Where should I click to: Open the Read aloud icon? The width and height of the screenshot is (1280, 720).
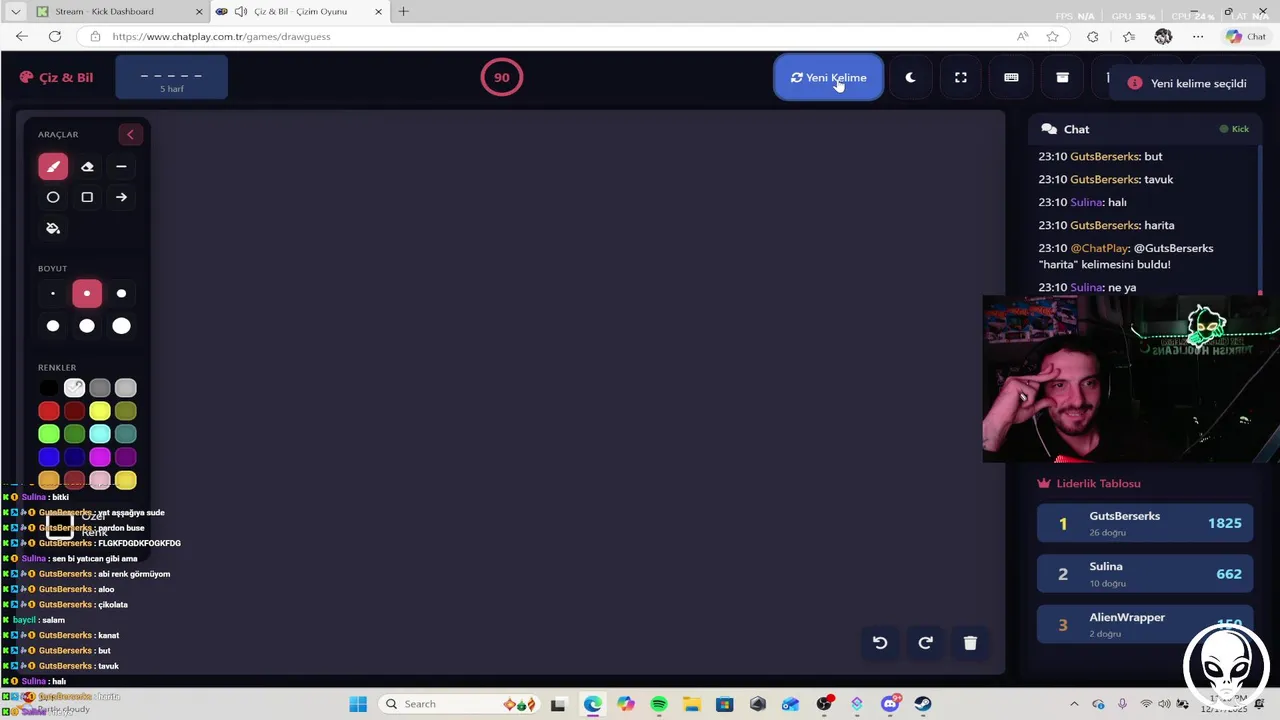tap(1022, 36)
